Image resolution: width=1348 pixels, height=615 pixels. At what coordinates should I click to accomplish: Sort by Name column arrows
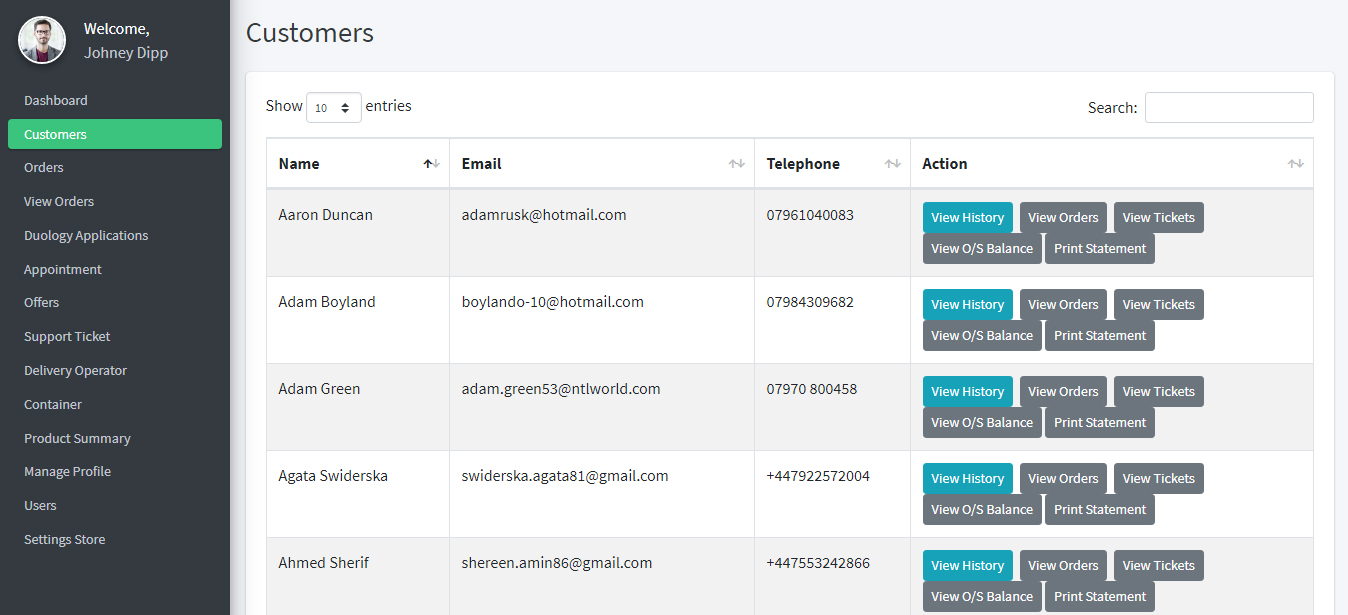[x=431, y=164]
